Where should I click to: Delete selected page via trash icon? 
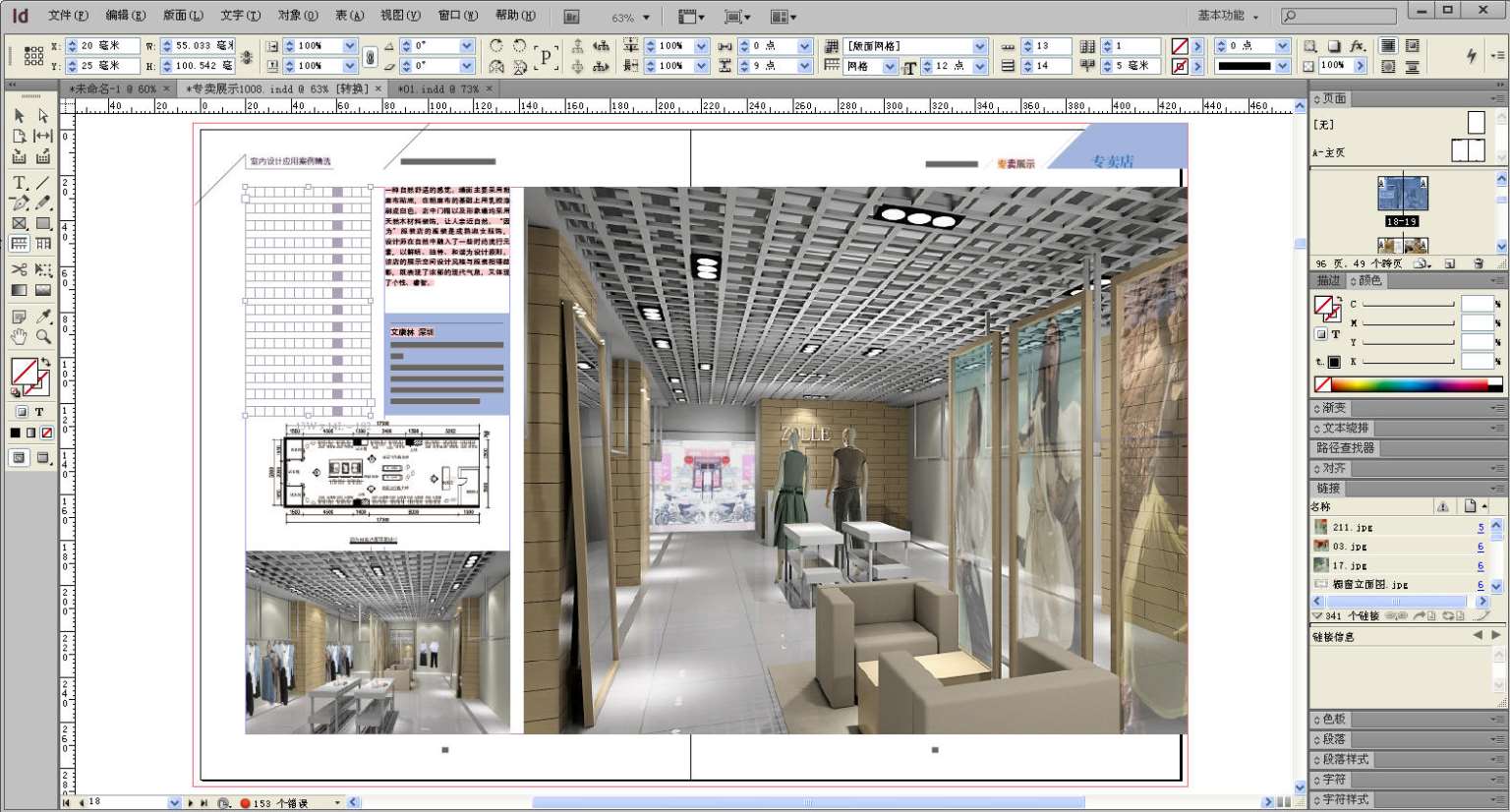[x=1479, y=263]
